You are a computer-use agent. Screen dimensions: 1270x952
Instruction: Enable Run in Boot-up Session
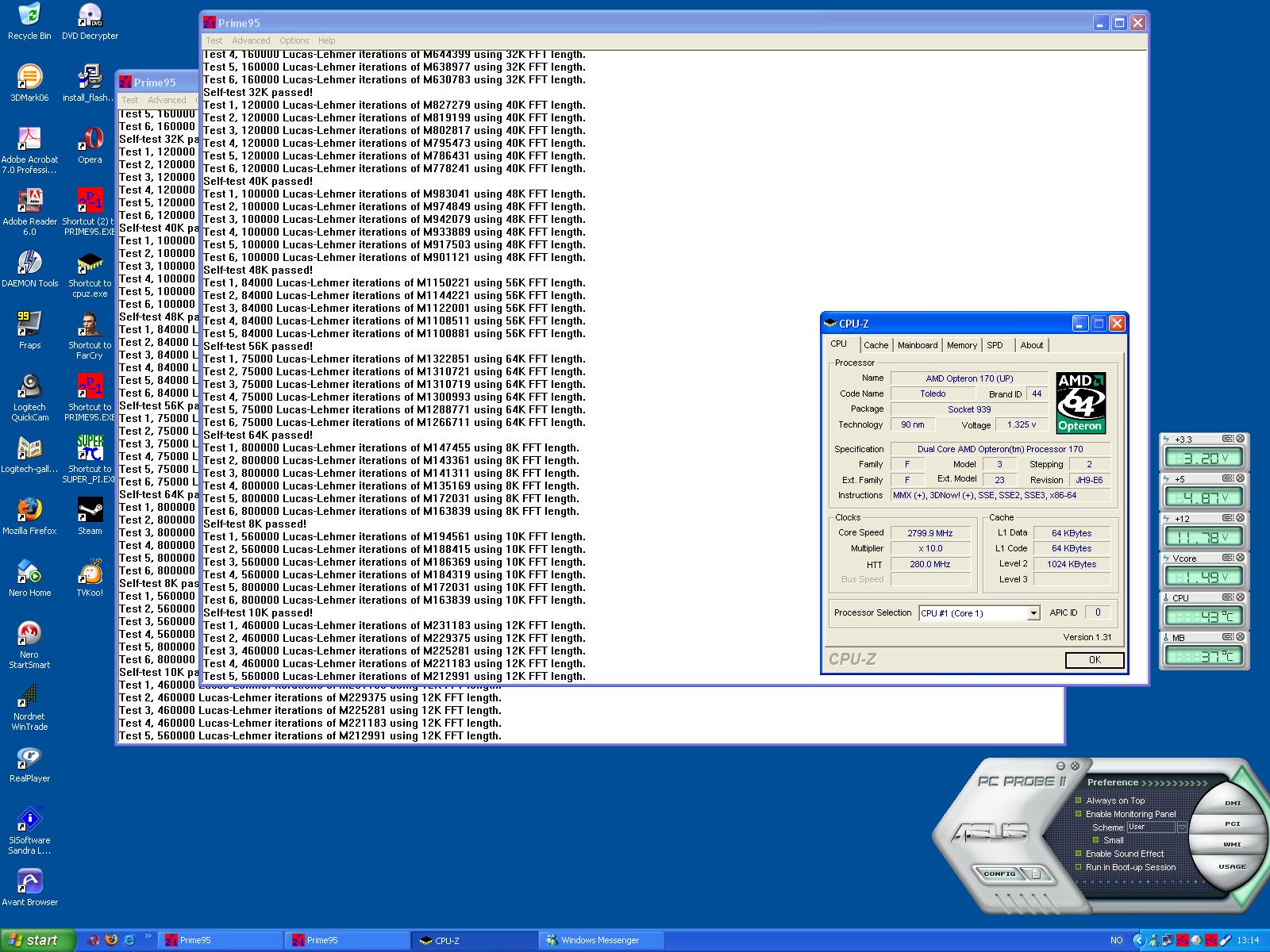click(1079, 867)
